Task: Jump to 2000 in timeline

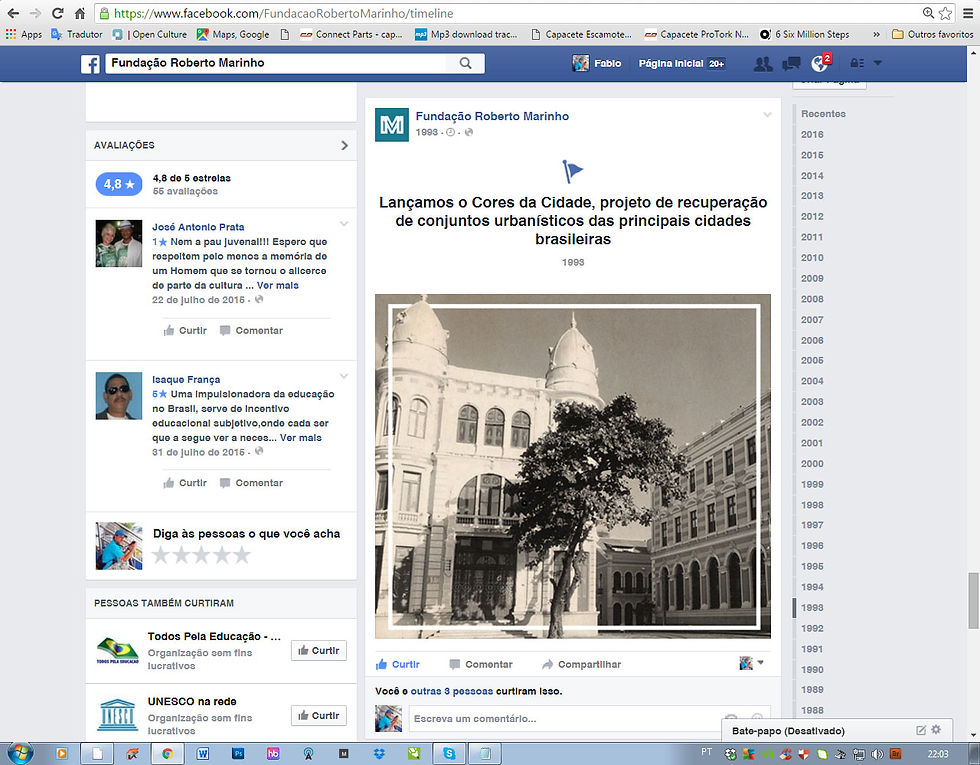Action: click(x=812, y=464)
